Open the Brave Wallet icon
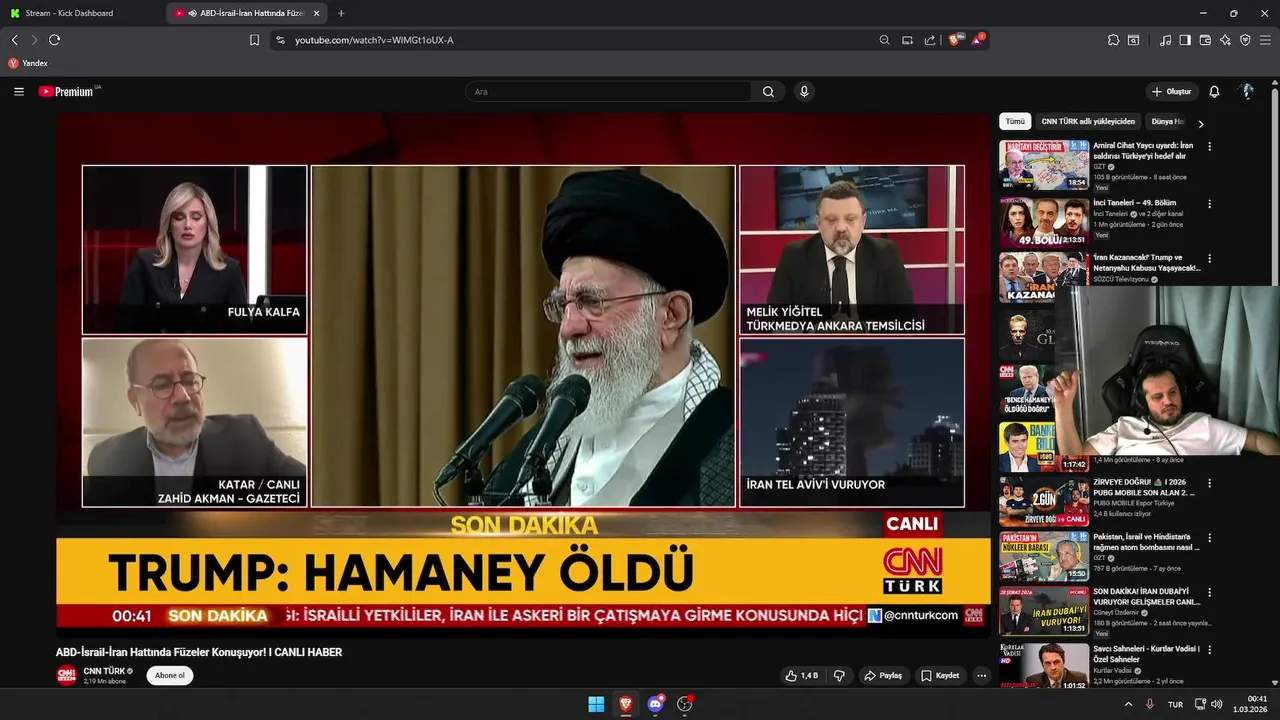This screenshot has width=1280, height=720. tap(1205, 40)
